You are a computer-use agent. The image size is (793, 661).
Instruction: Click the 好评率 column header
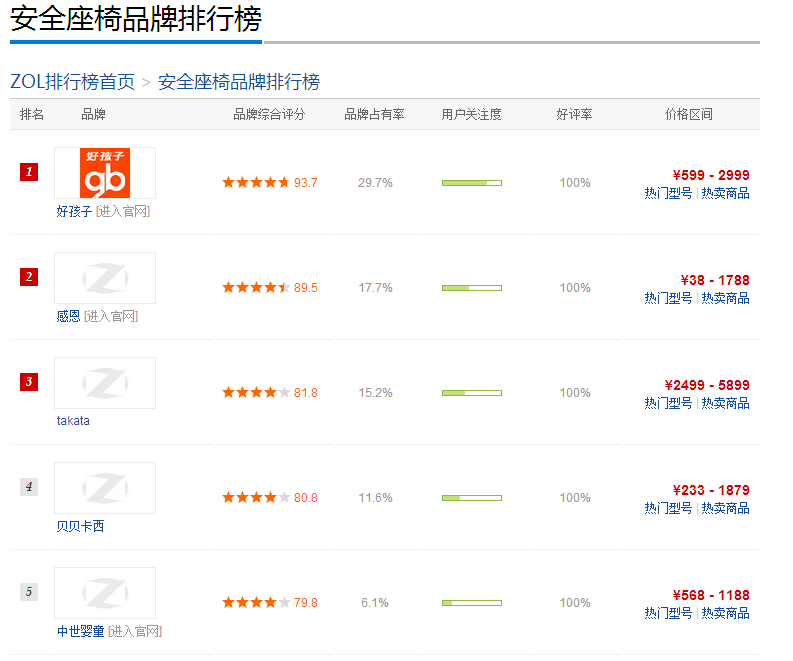575,115
